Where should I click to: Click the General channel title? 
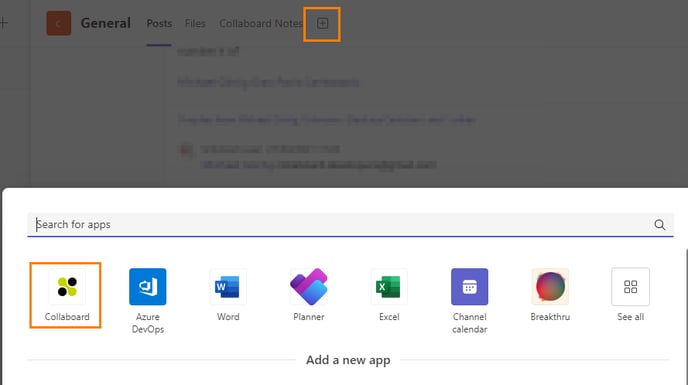(106, 23)
